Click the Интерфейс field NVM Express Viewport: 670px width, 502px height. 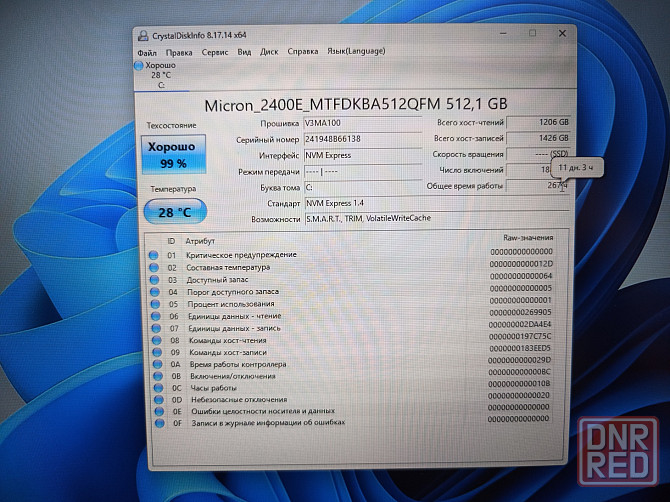362,156
